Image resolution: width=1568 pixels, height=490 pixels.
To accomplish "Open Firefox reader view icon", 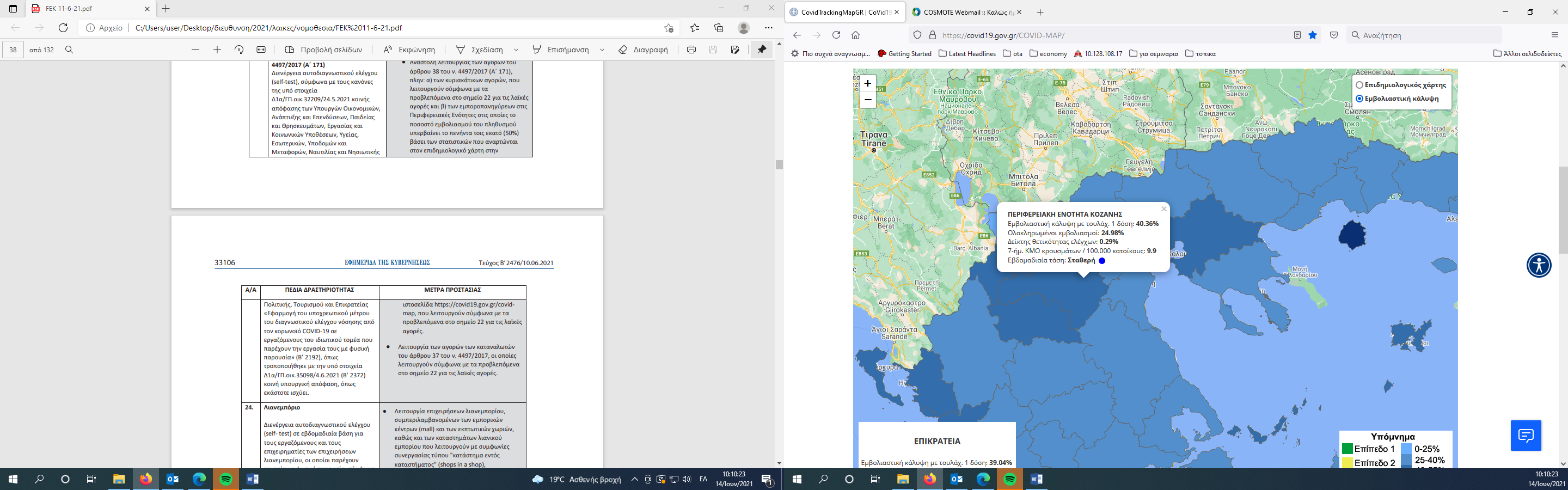I will tap(1296, 35).
